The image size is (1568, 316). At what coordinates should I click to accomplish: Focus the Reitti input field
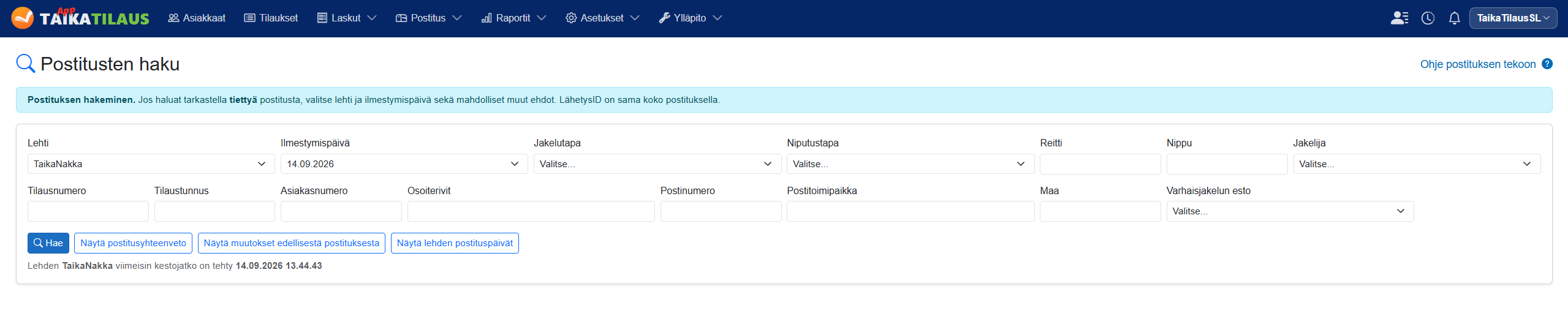tap(1100, 164)
